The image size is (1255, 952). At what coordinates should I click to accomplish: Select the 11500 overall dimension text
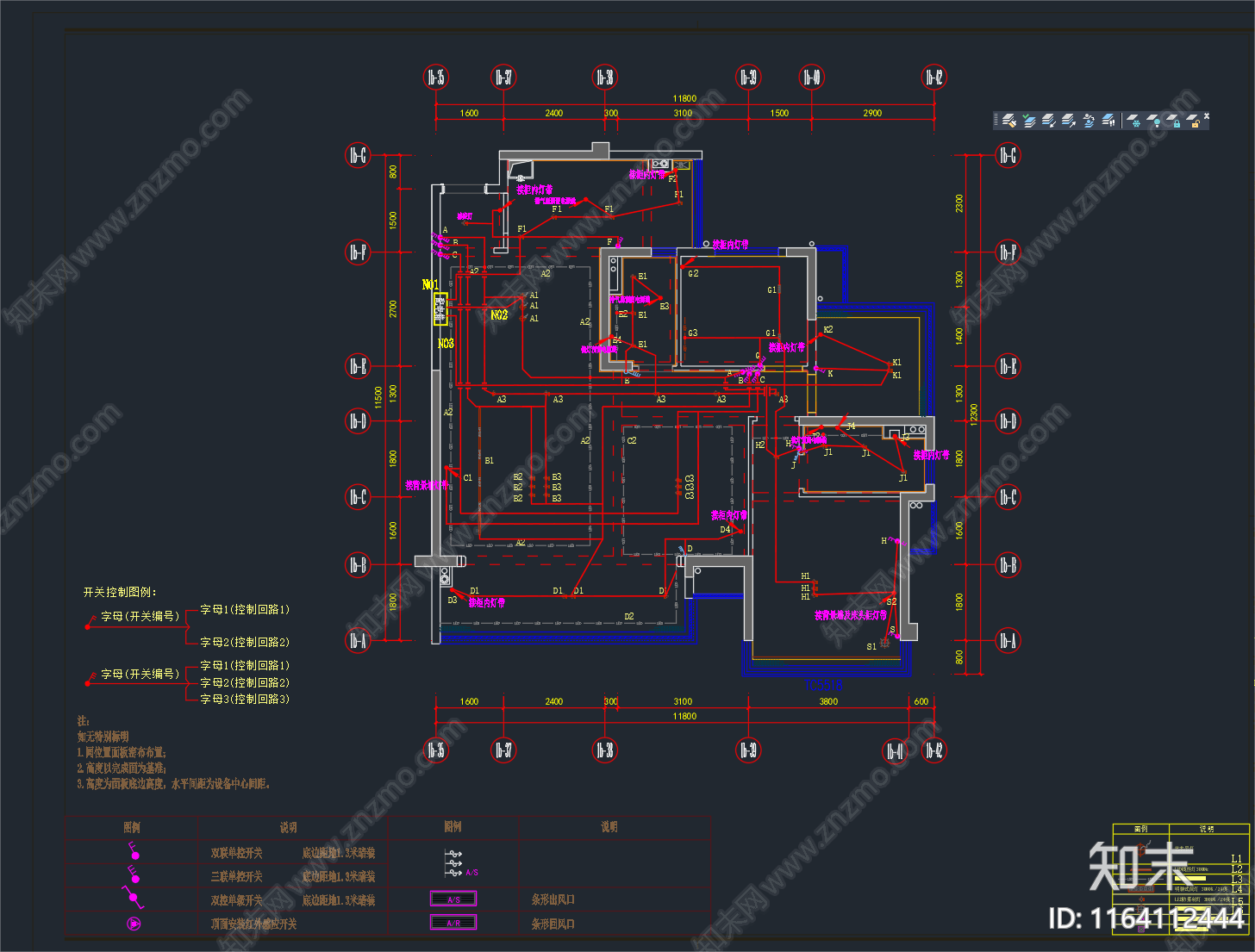pos(378,398)
